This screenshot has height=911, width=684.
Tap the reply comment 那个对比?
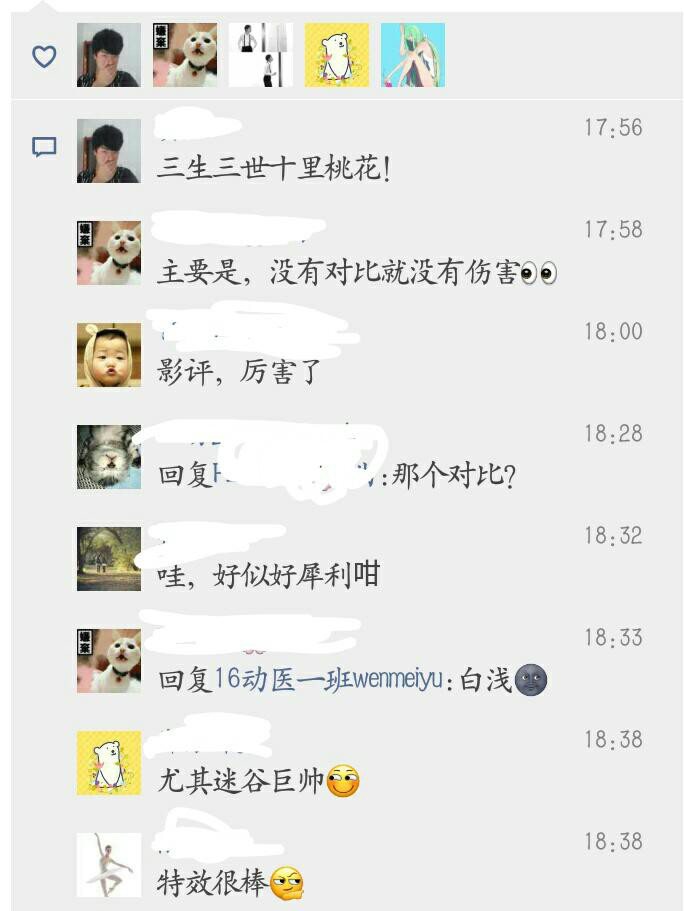coord(337,475)
